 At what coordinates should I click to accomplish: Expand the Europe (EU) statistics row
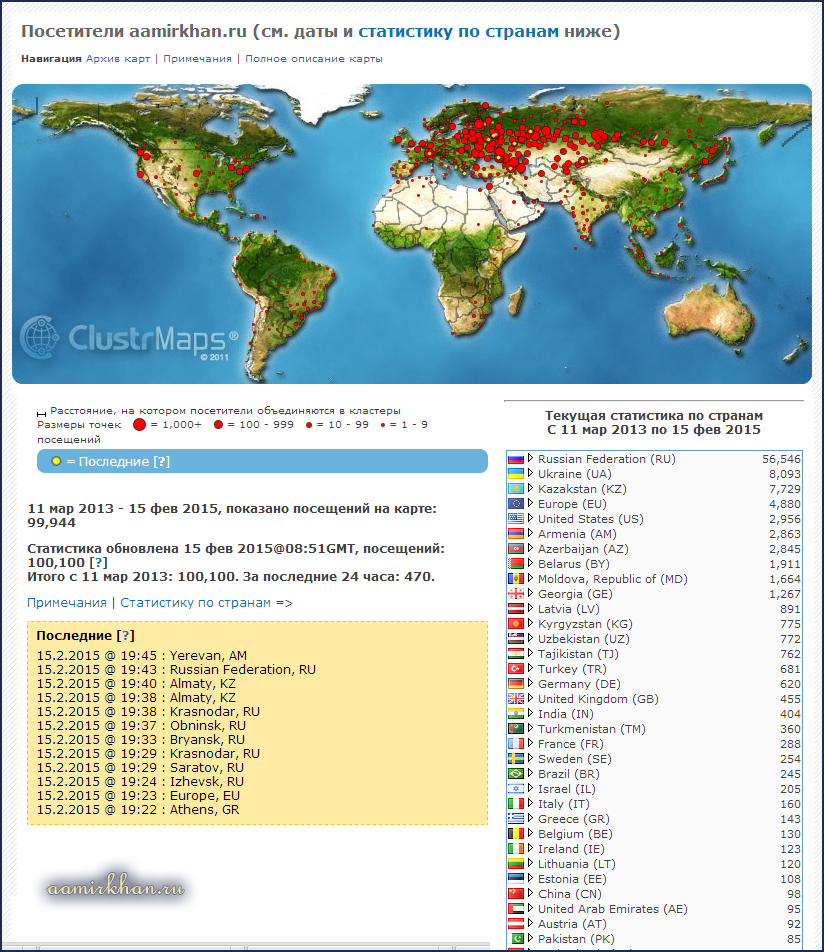531,504
